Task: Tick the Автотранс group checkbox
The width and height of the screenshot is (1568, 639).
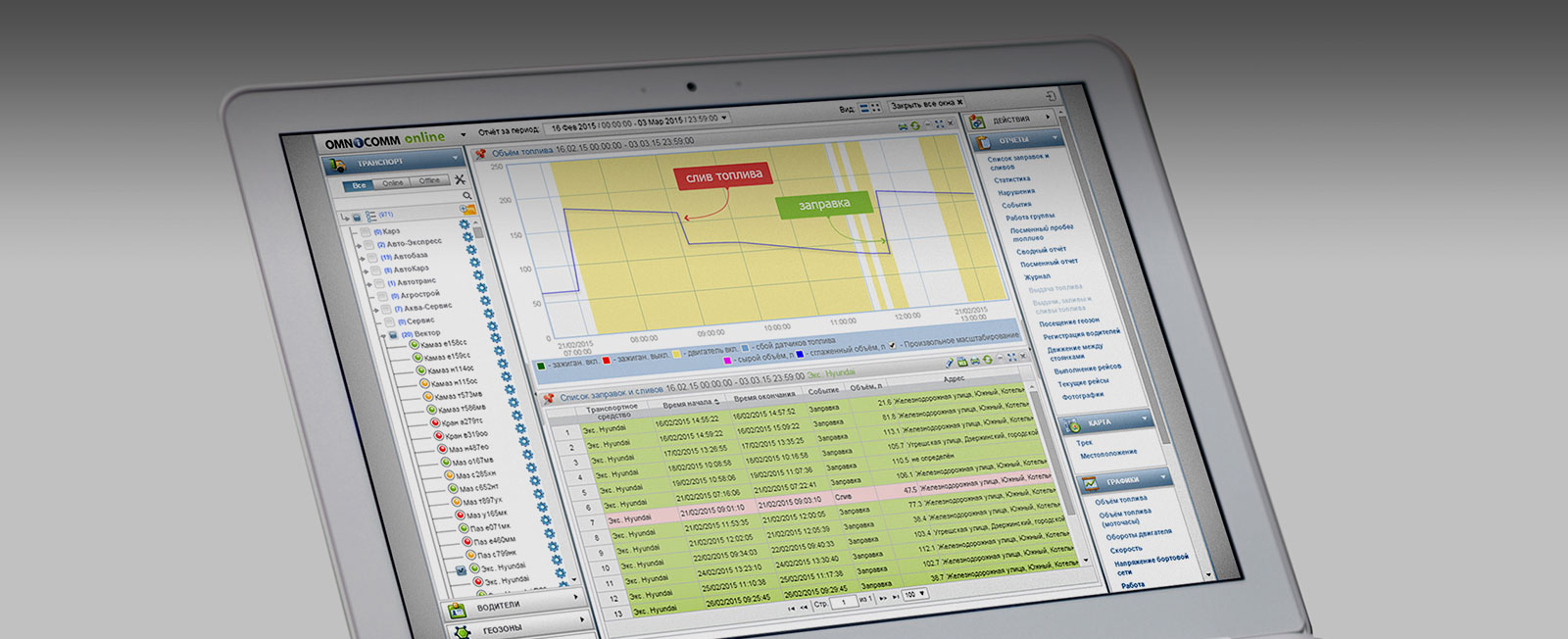Action: [x=379, y=284]
